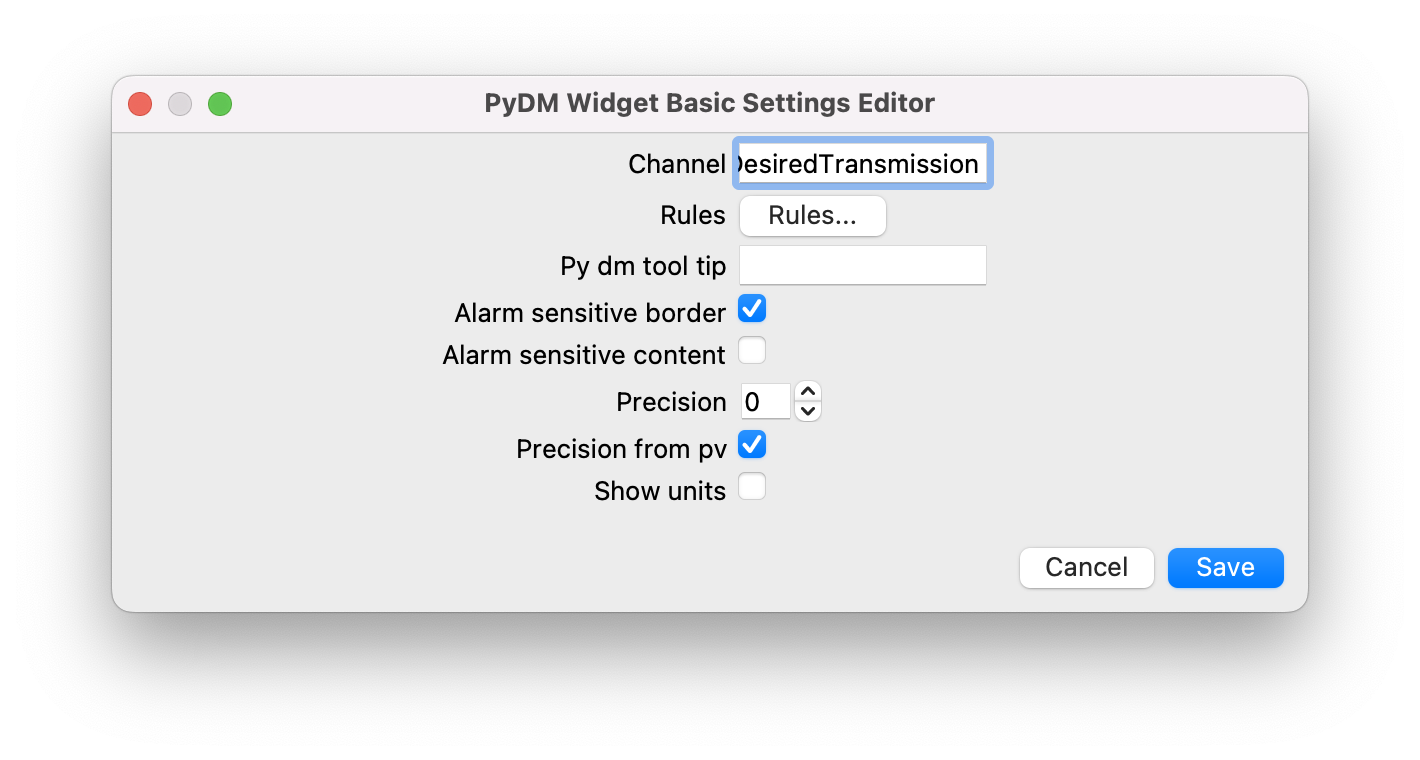Click the dialog title bar text

point(710,103)
